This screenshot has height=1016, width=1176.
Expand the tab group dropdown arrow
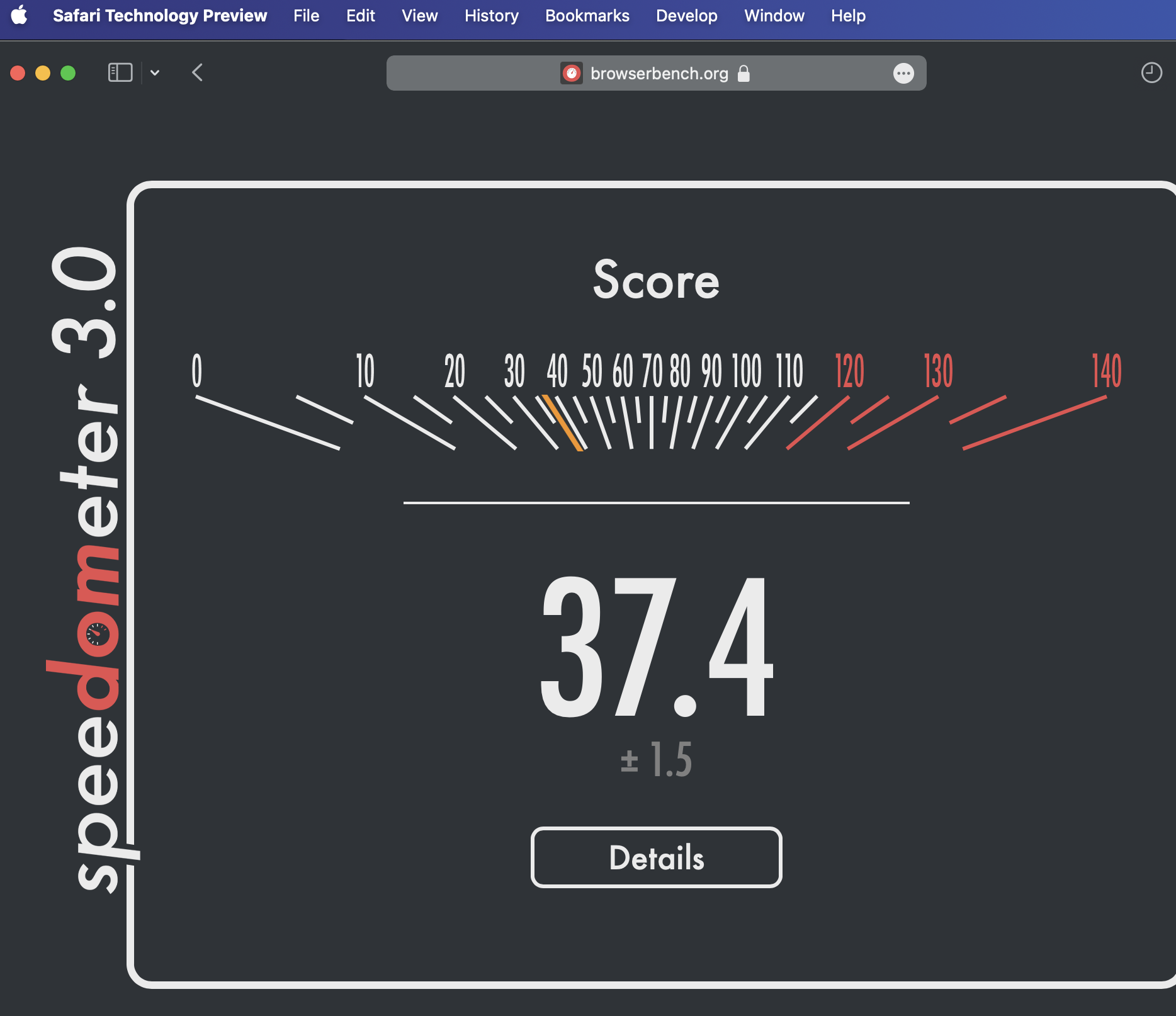[x=155, y=73]
